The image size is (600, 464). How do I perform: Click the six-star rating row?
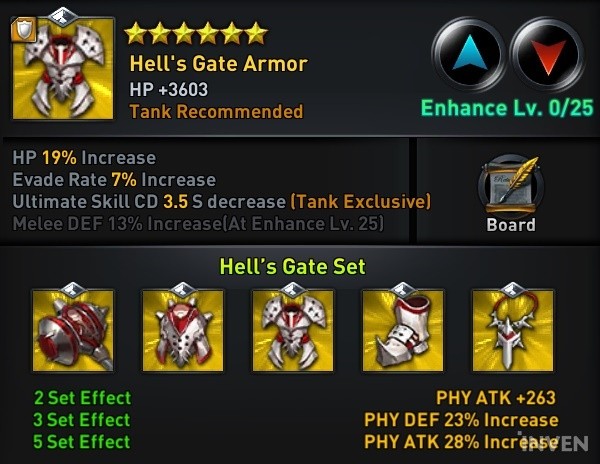(196, 33)
